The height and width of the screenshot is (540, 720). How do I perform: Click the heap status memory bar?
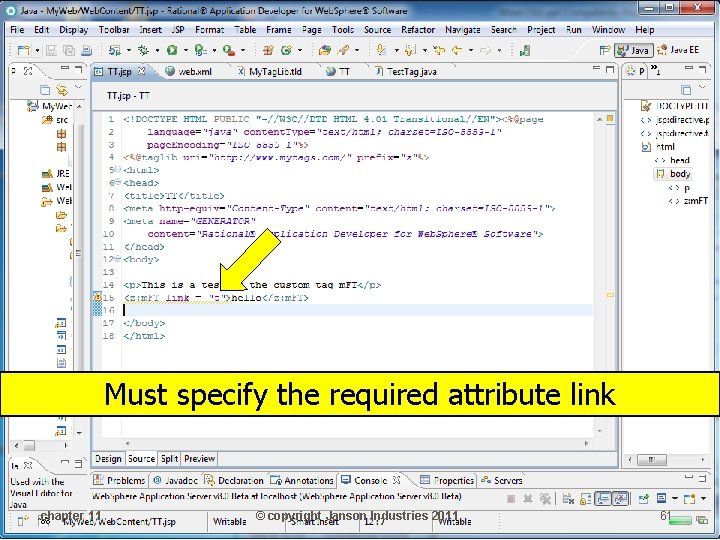pyautogui.click(x=680, y=520)
